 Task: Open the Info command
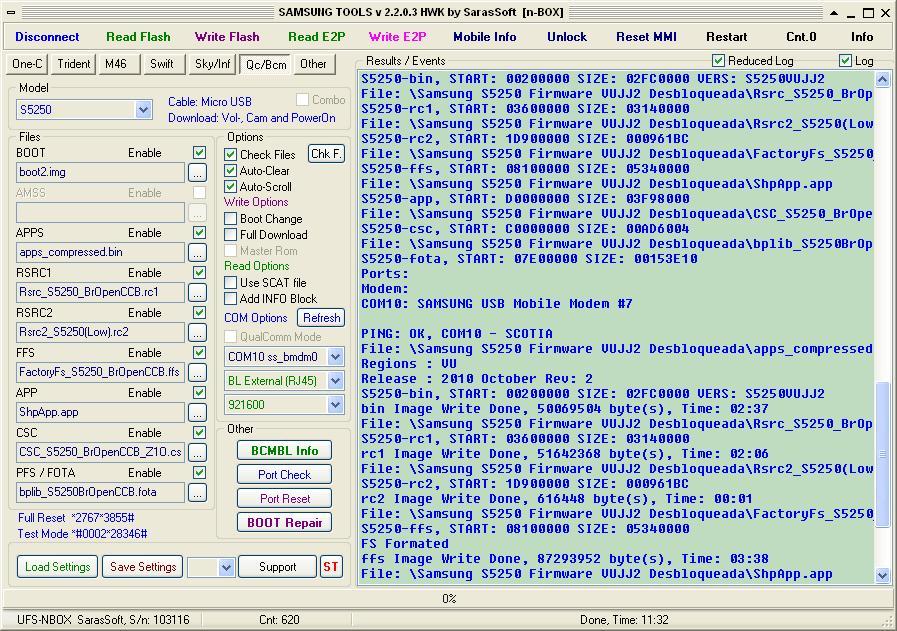pyautogui.click(x=862, y=37)
